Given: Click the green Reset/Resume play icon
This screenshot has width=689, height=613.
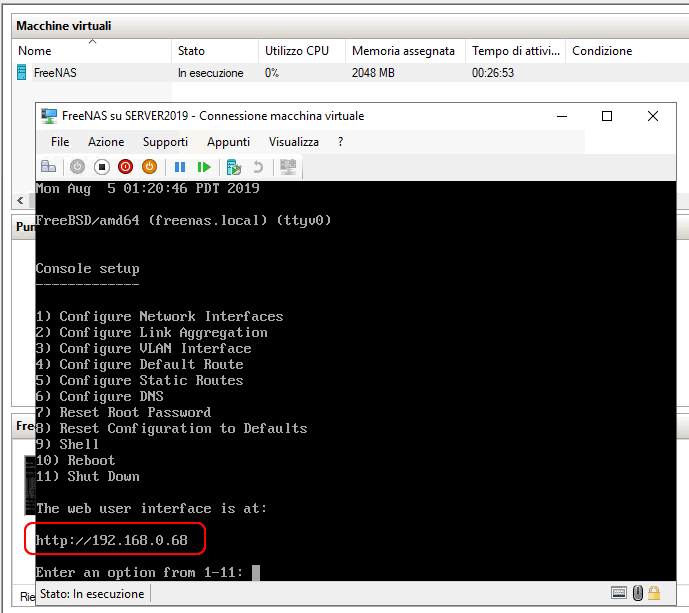Looking at the screenshot, I should point(204,167).
